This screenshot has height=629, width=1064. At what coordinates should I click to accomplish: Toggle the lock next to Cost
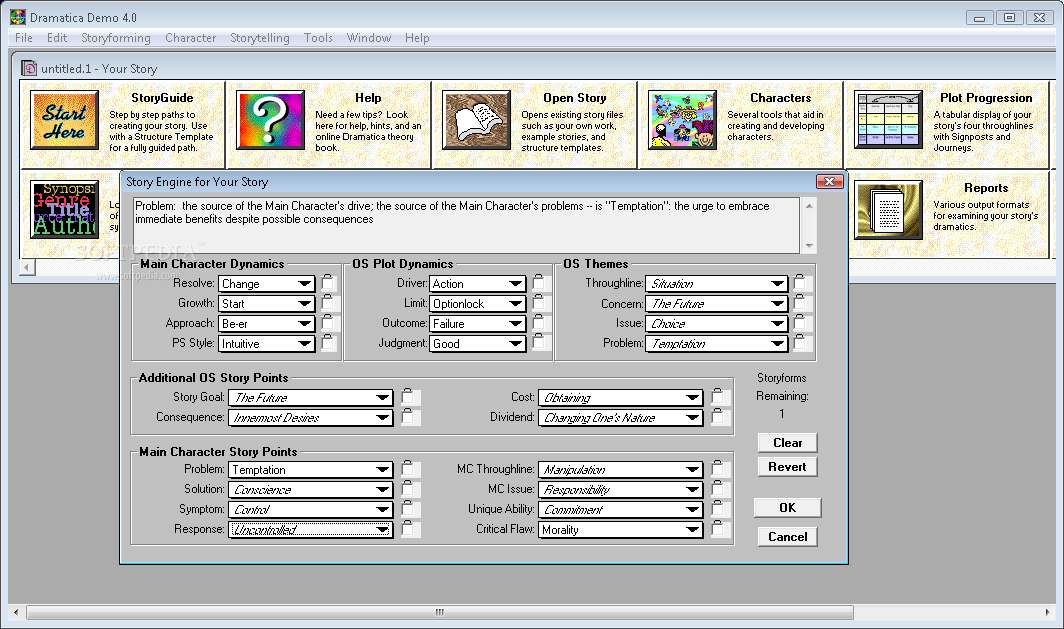717,396
